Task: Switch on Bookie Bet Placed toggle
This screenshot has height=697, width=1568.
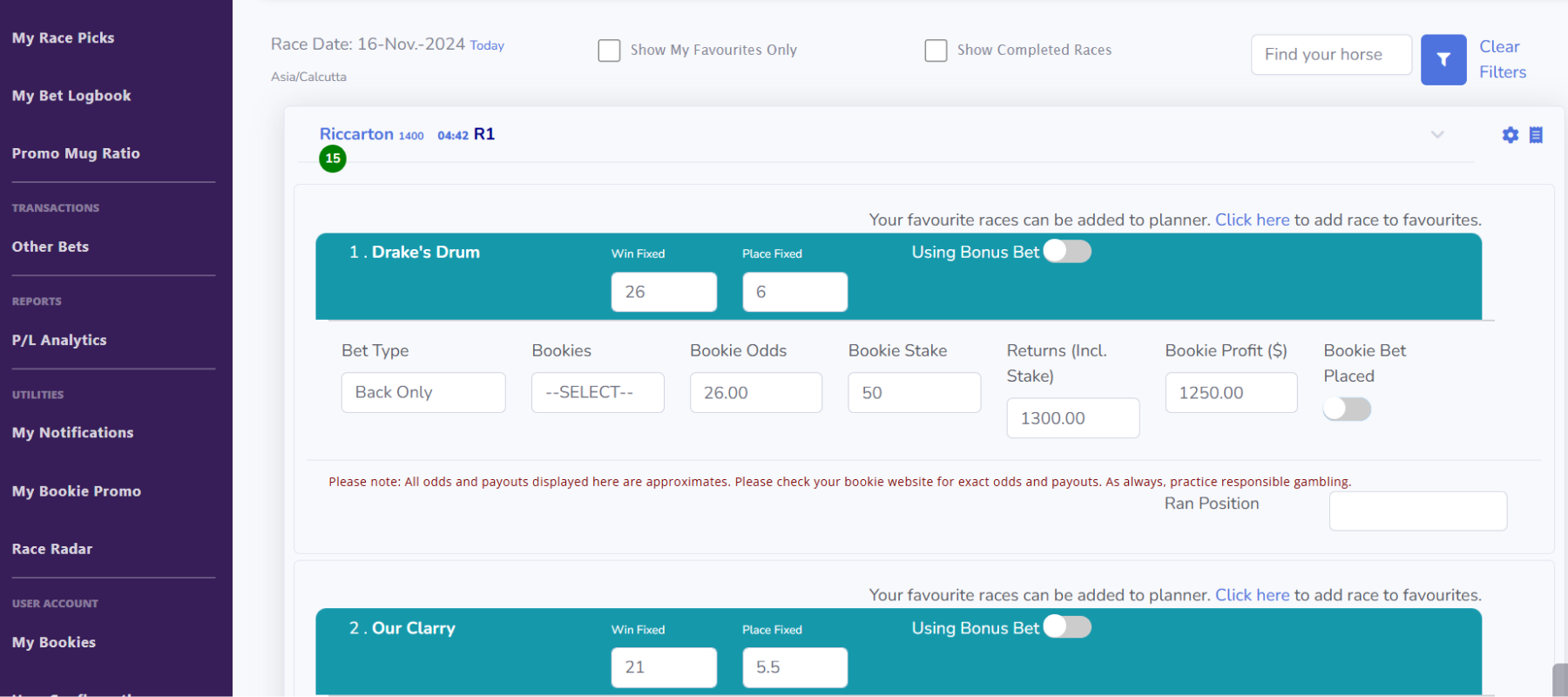Action: click(1347, 409)
